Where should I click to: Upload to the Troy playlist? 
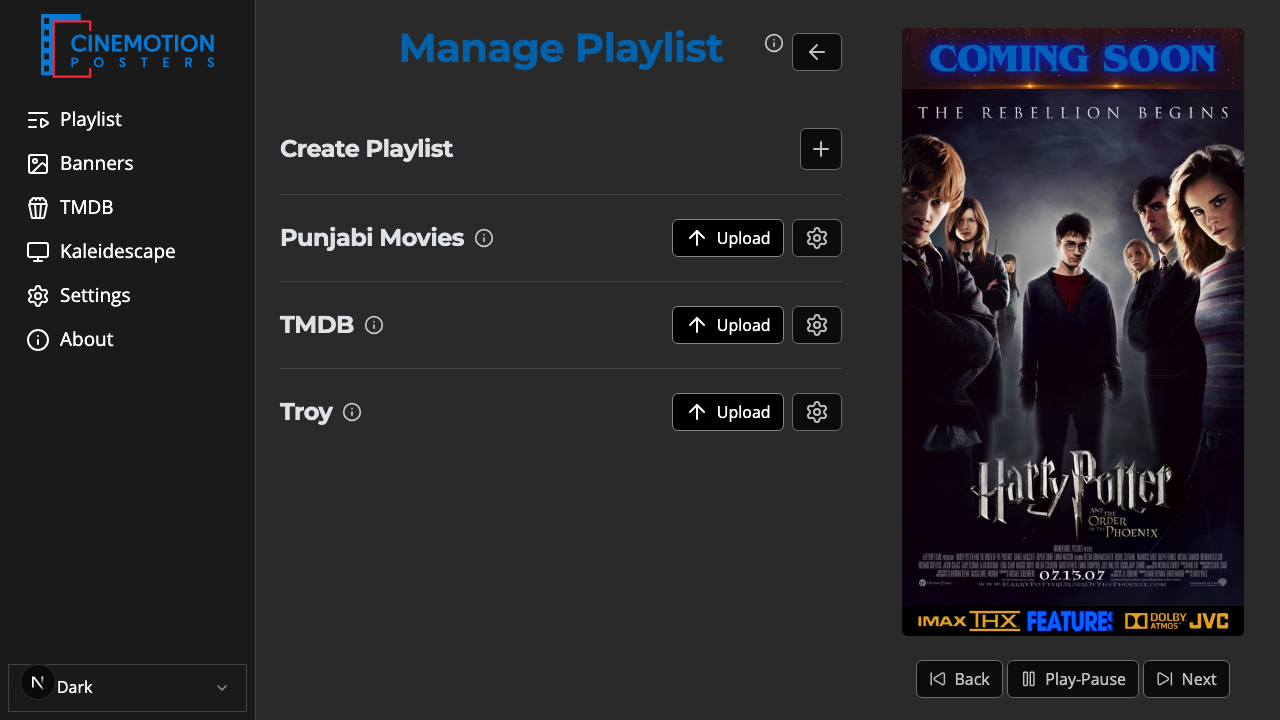pyautogui.click(x=728, y=412)
